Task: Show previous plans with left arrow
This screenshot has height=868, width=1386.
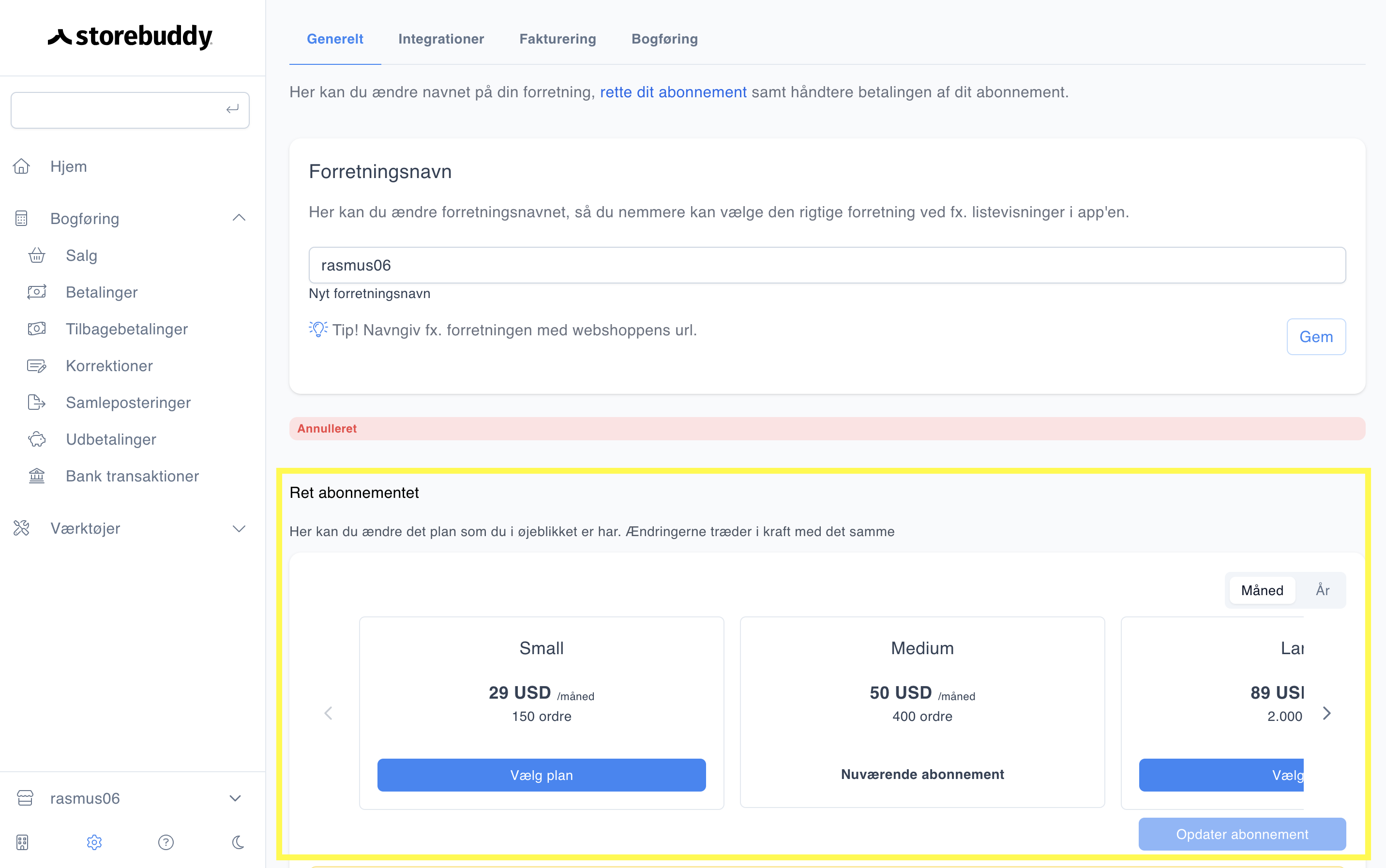Action: point(329,713)
